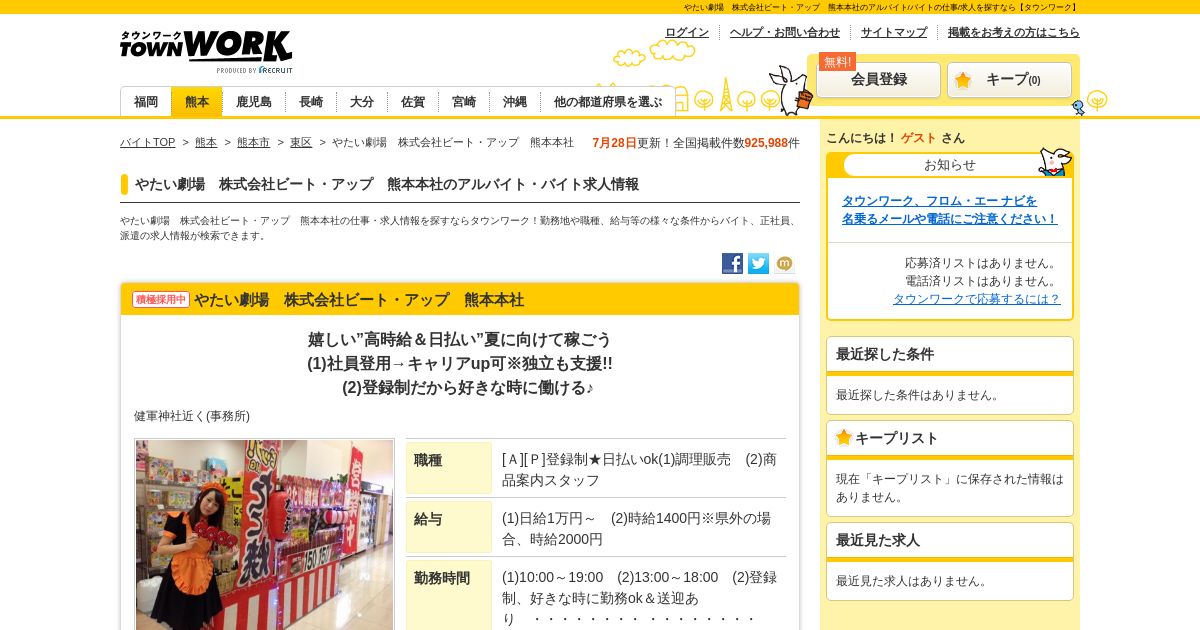Viewport: 1200px width, 630px height.
Task: Click the 熊本市 breadcrumb link
Action: 253,143
